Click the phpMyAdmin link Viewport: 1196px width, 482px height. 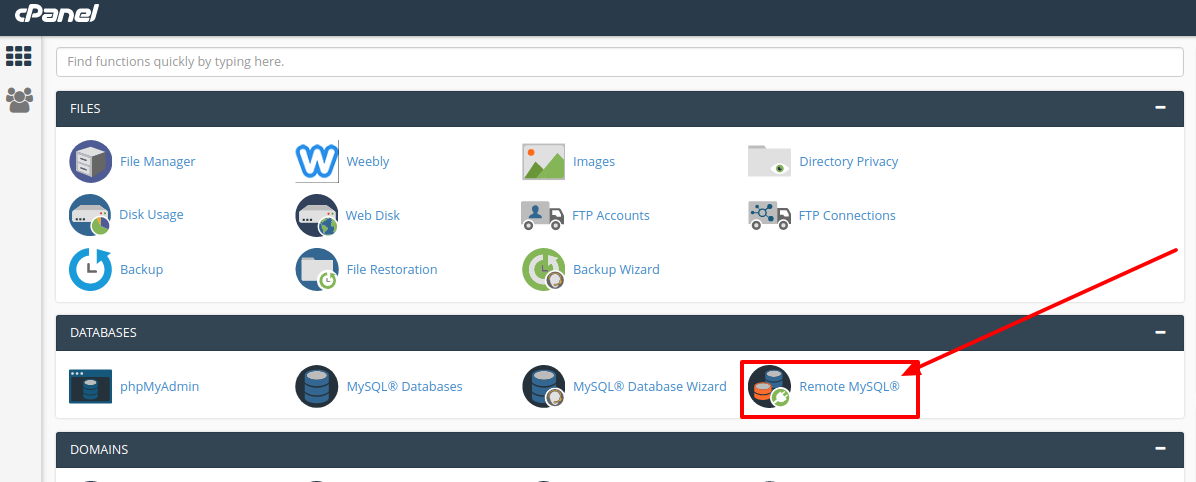click(x=159, y=387)
